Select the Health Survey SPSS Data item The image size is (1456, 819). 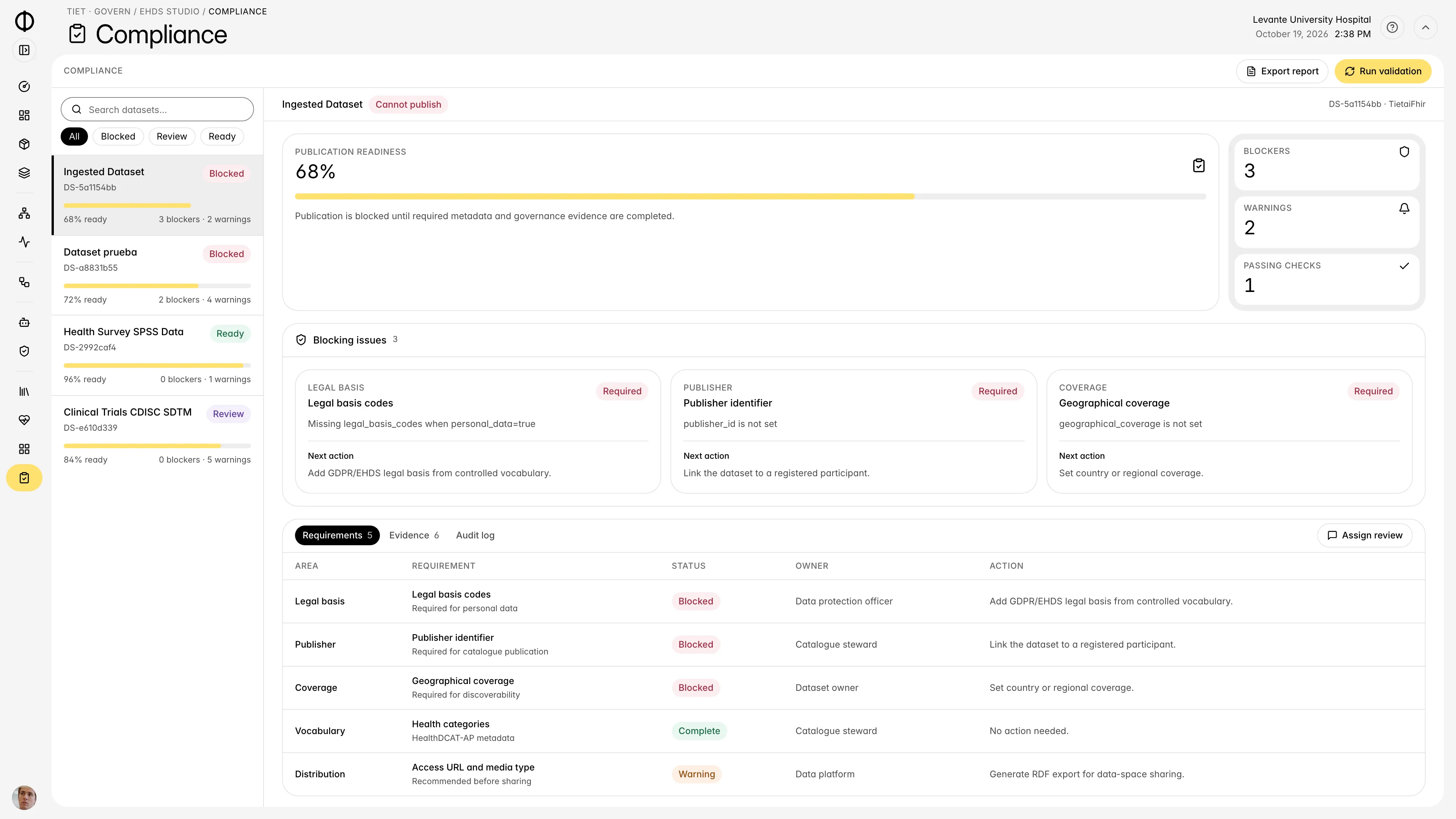[157, 356]
